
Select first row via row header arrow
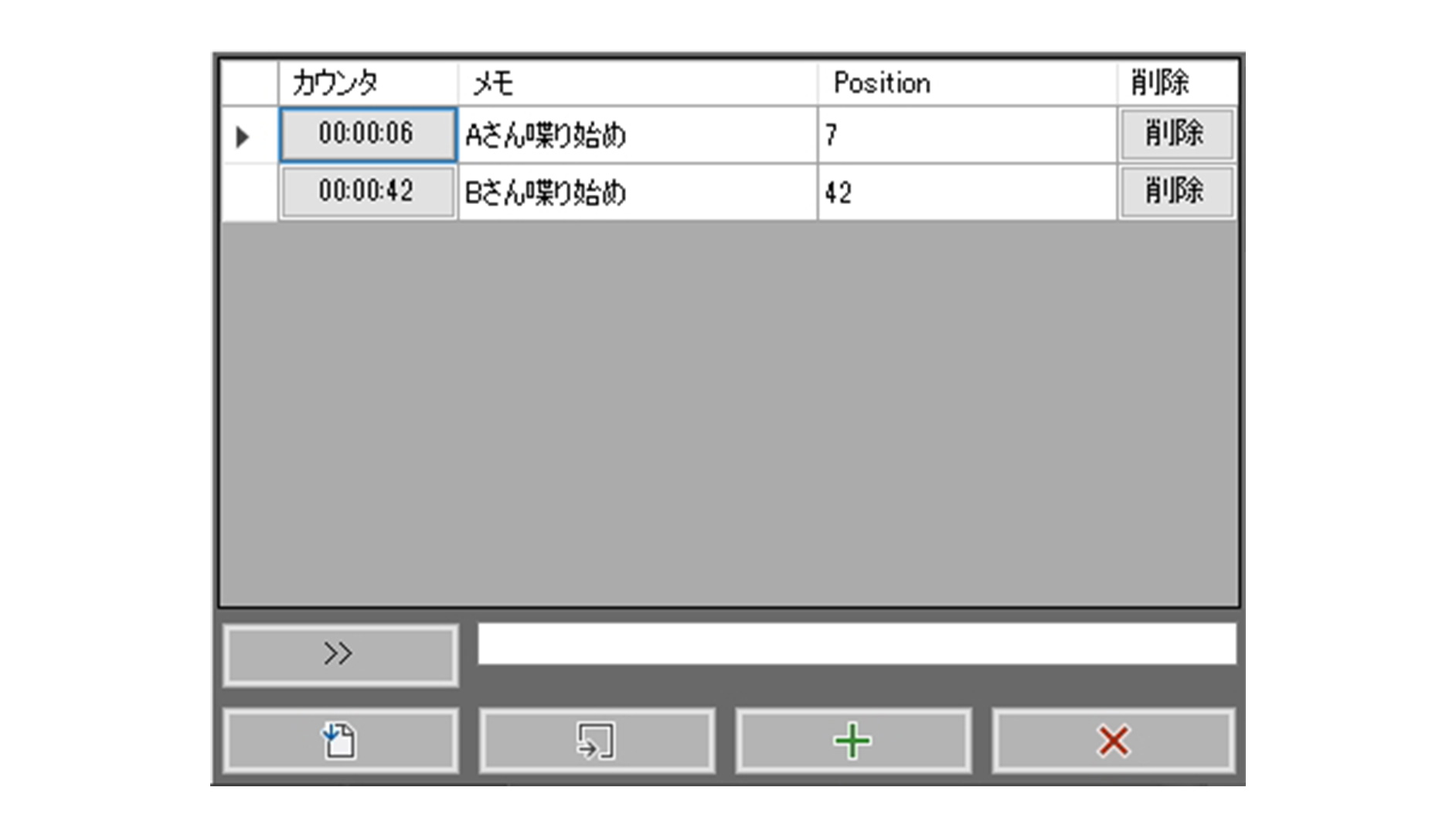pyautogui.click(x=249, y=135)
